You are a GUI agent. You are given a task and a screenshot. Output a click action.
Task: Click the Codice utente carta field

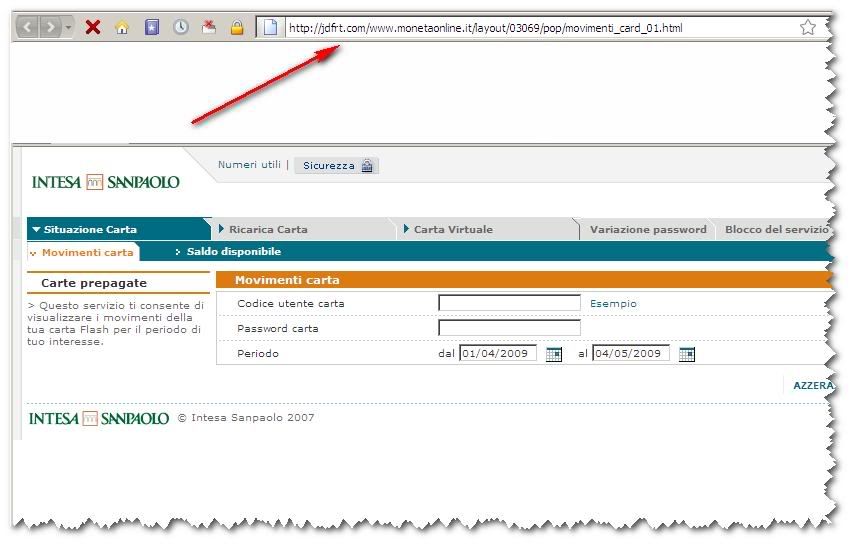coord(509,303)
